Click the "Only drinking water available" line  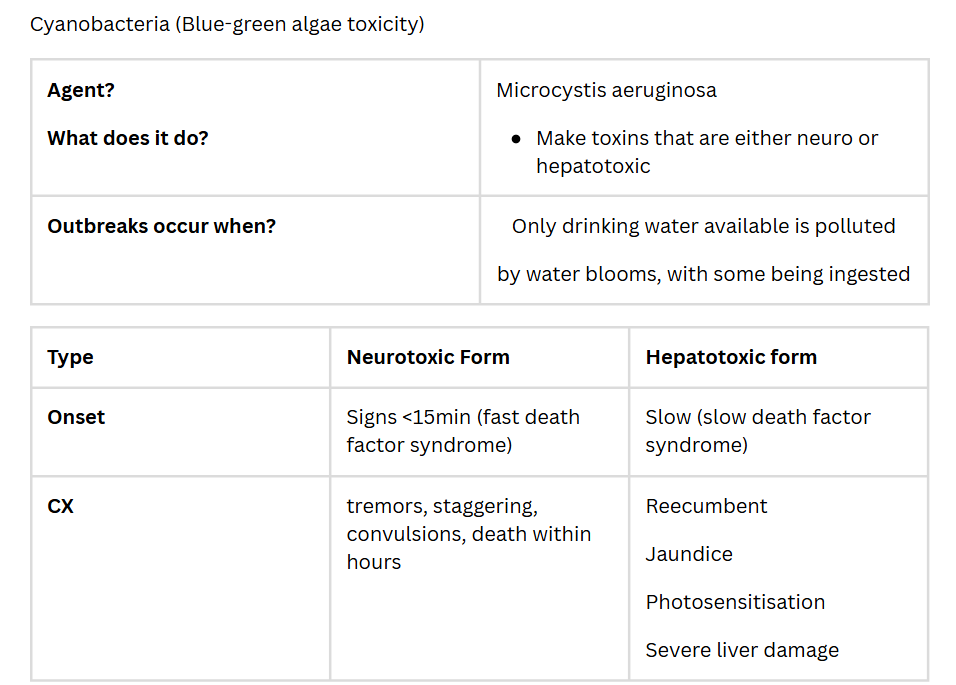pyautogui.click(x=703, y=226)
